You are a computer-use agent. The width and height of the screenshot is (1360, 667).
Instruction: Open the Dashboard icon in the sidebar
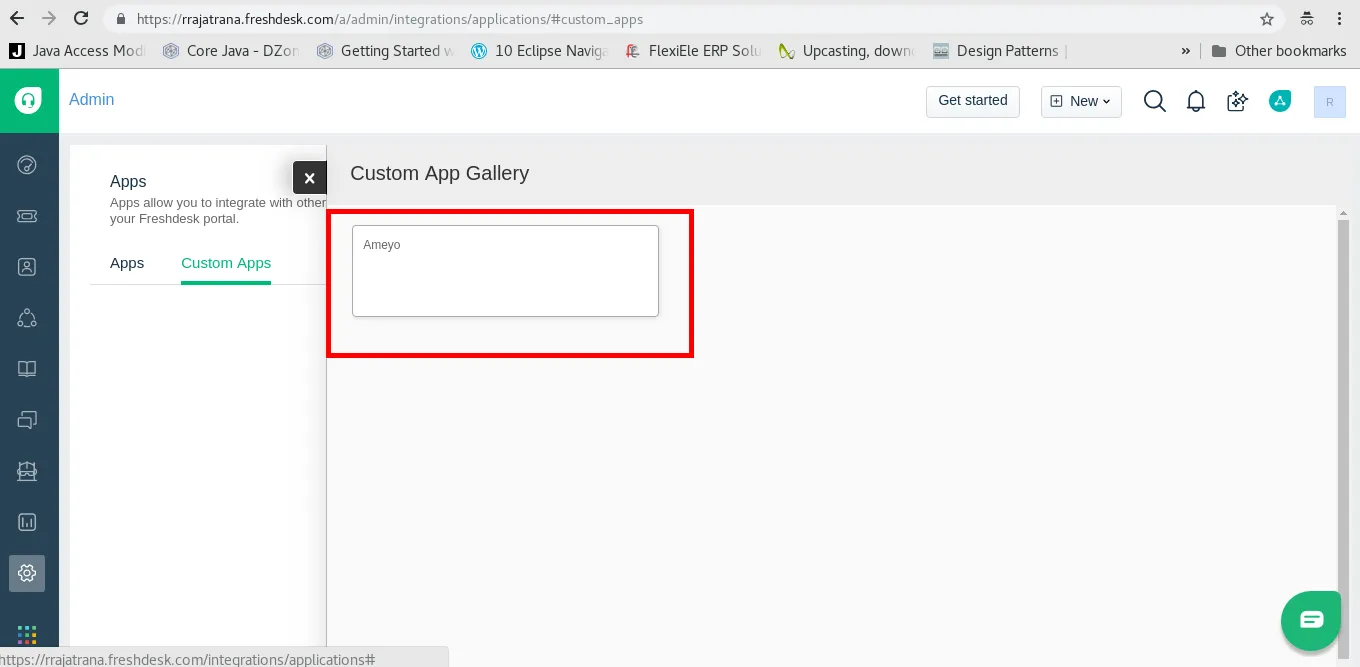[x=27, y=165]
